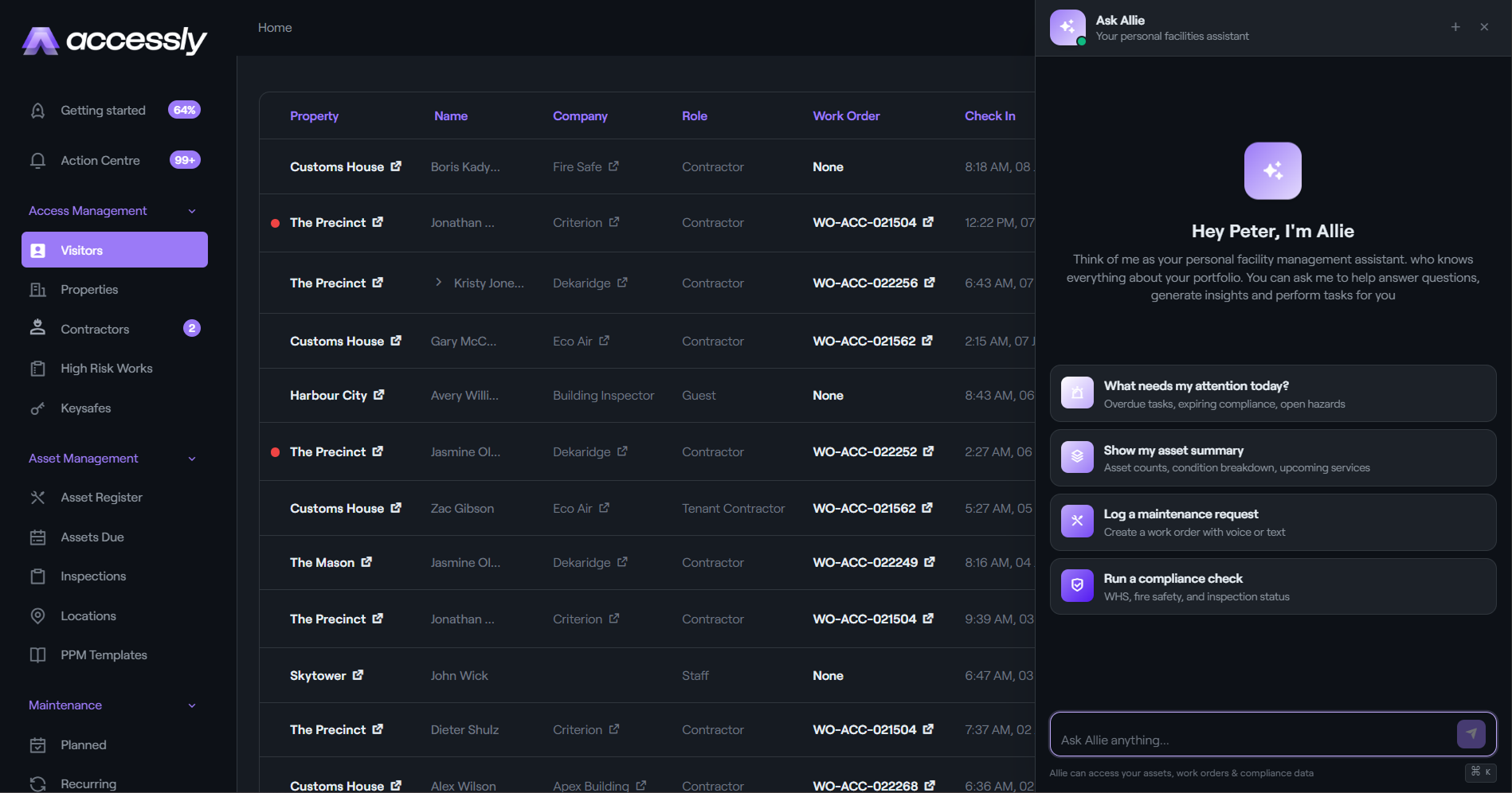
Task: Click the Dieter Shulz name cell
Action: 464,730
